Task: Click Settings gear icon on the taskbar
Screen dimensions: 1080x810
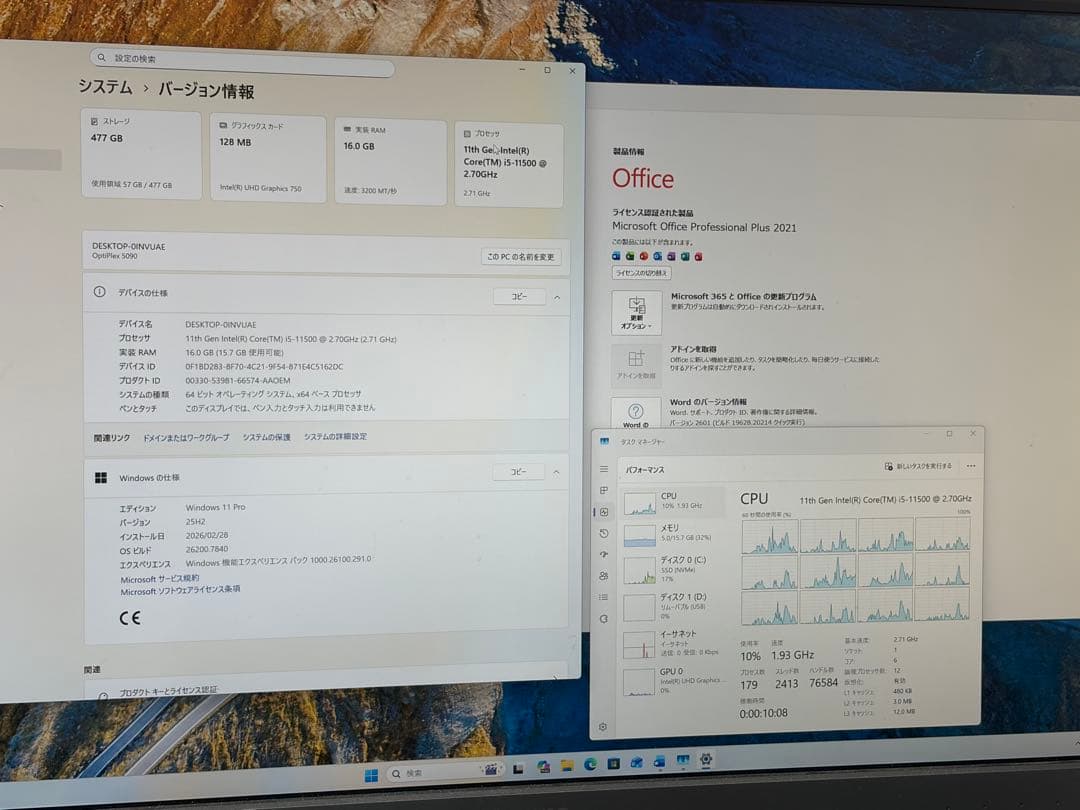Action: 706,760
